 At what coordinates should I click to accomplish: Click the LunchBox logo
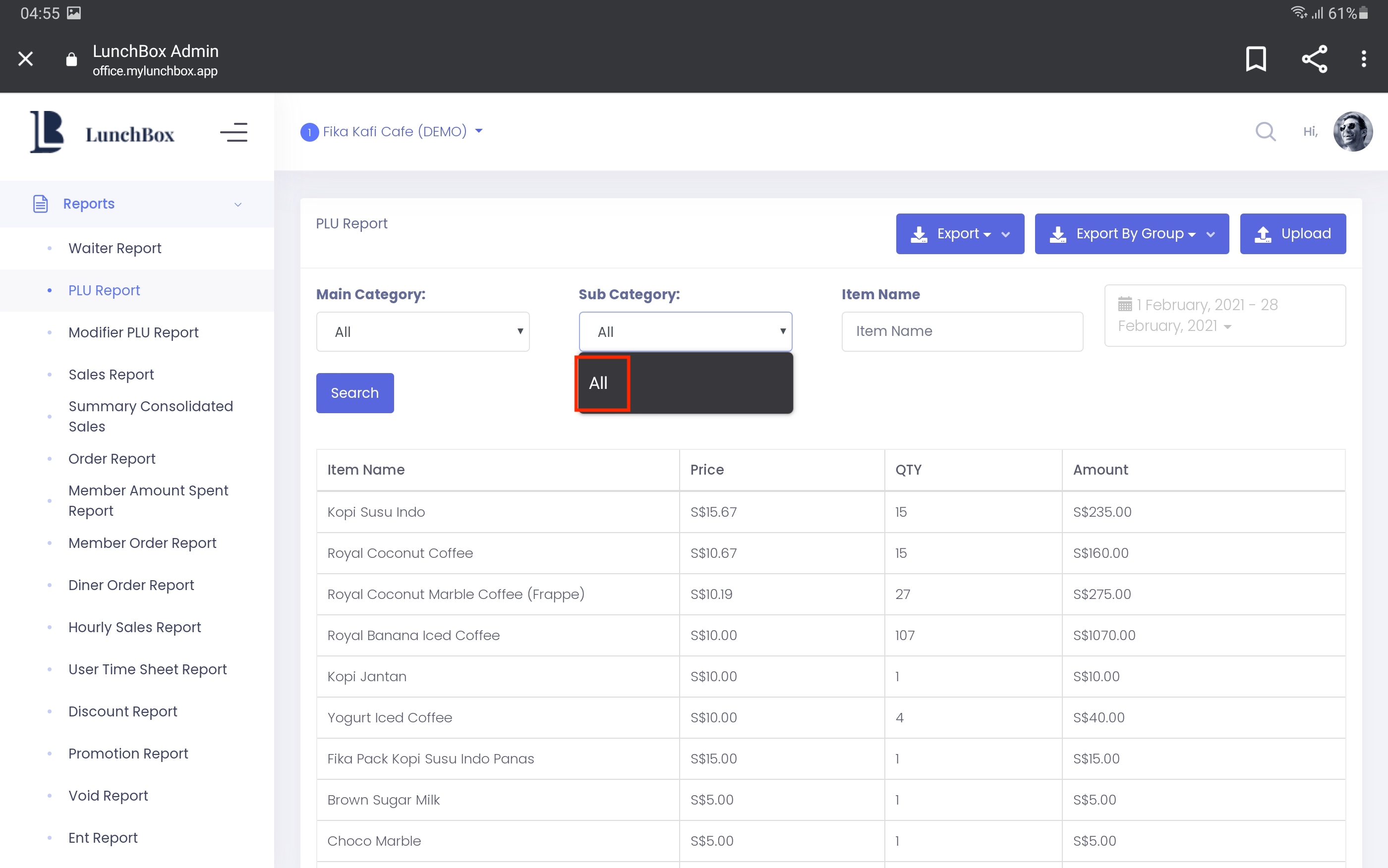(102, 133)
